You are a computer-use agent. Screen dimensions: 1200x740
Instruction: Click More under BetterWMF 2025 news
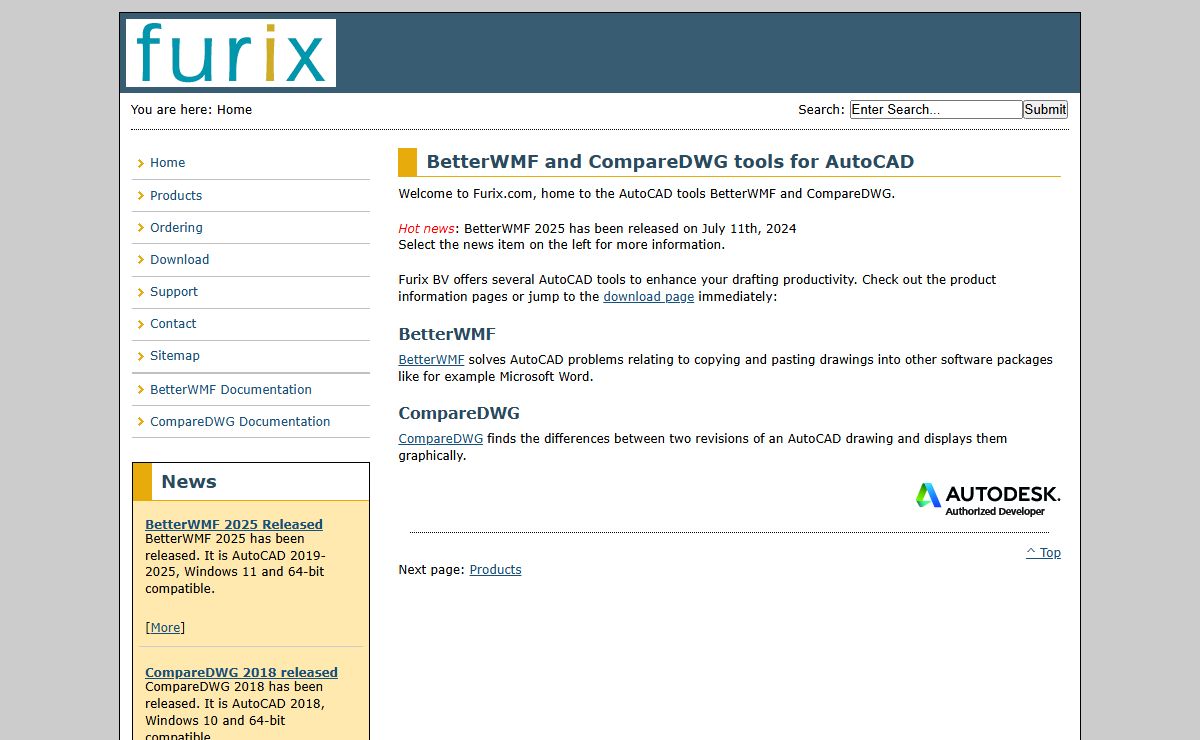click(165, 628)
